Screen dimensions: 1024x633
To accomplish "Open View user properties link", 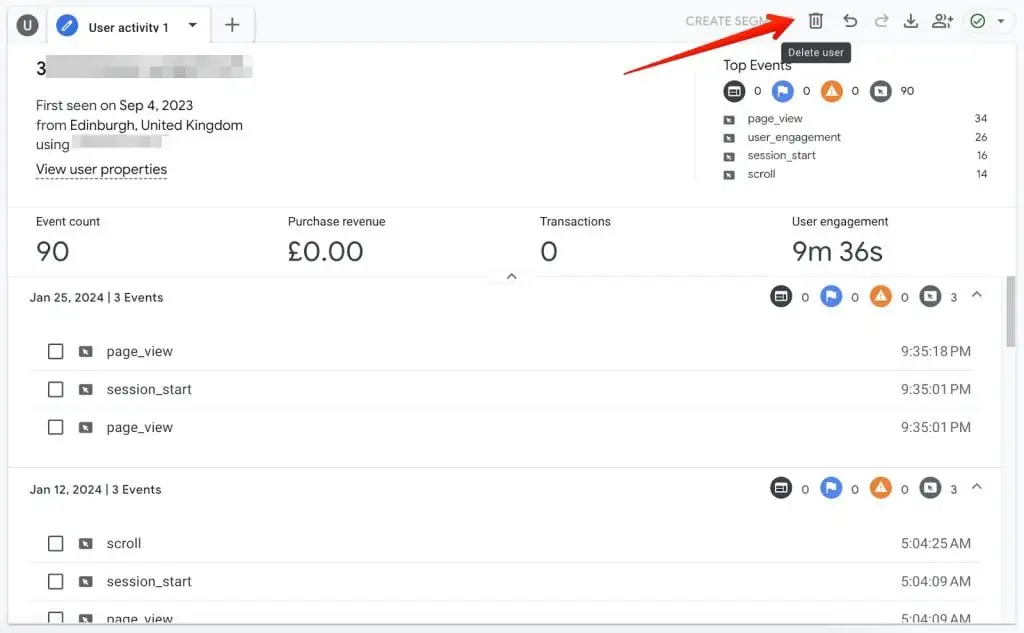I will tap(101, 169).
